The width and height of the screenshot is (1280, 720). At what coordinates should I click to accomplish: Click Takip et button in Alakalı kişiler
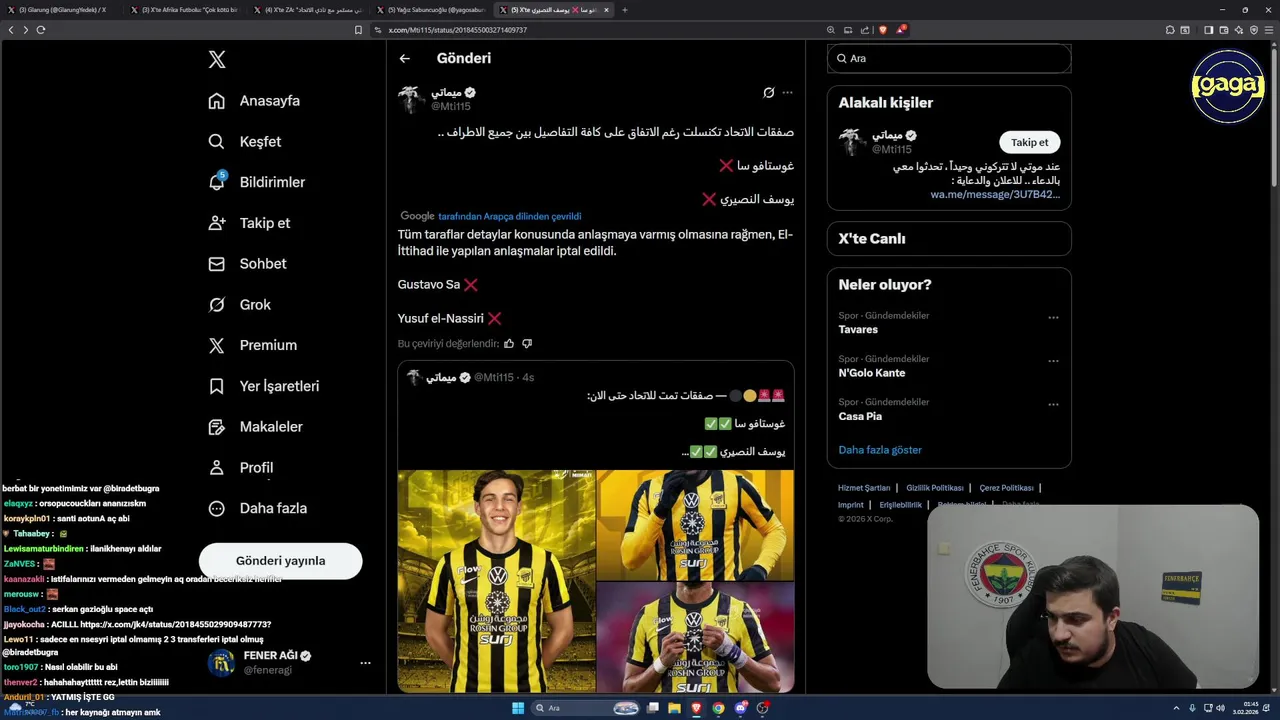pyautogui.click(x=1029, y=142)
